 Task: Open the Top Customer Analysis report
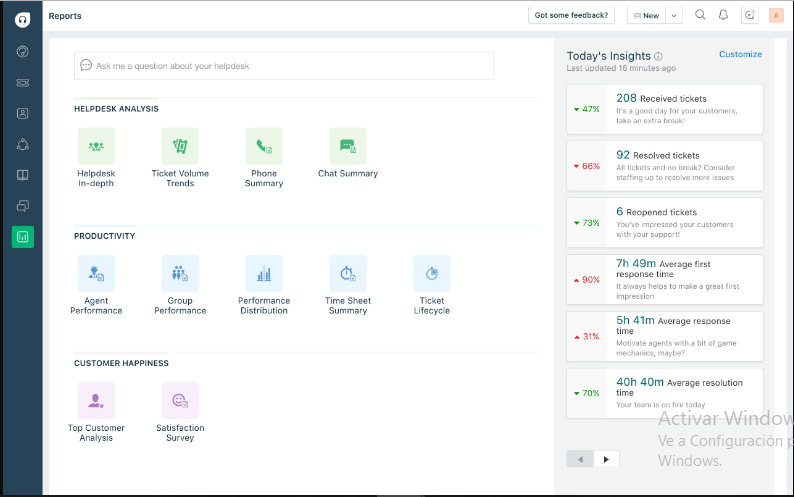pyautogui.click(x=96, y=400)
